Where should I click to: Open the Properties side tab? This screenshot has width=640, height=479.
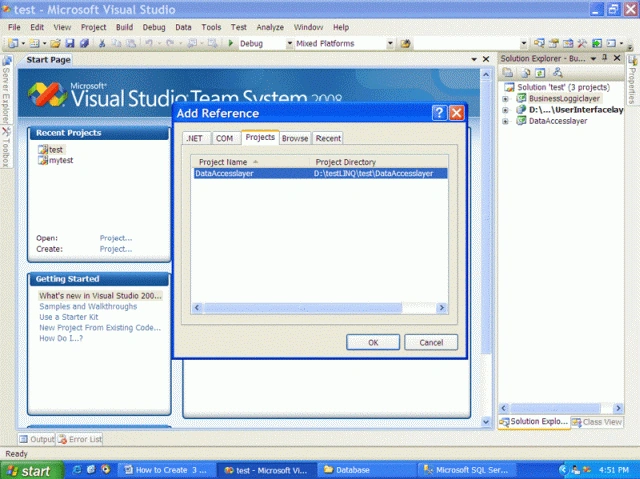coord(632,80)
